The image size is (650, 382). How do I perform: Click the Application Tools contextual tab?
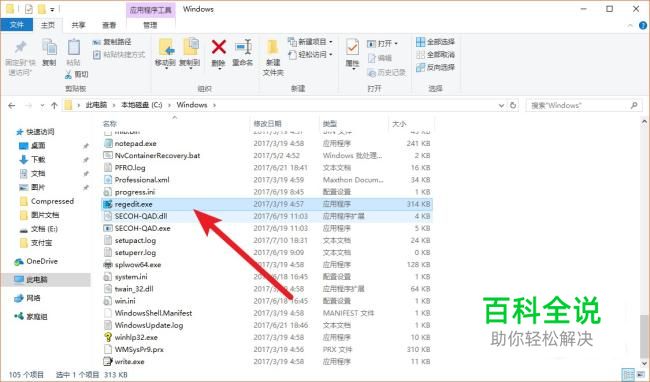point(150,10)
